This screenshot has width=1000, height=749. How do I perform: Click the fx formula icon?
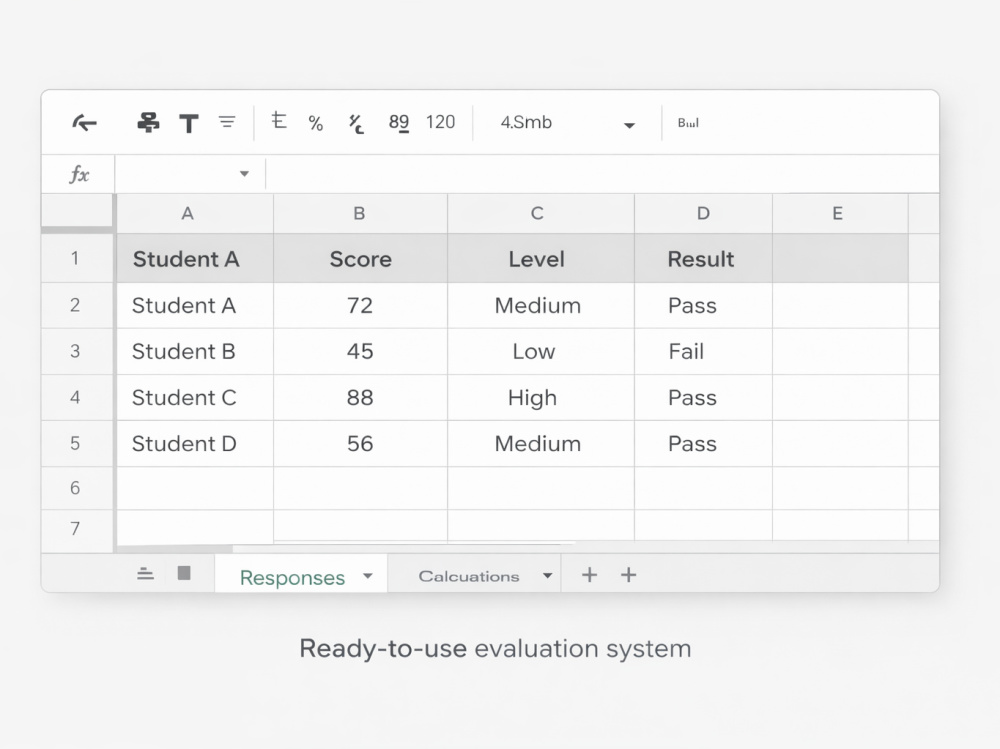(79, 174)
